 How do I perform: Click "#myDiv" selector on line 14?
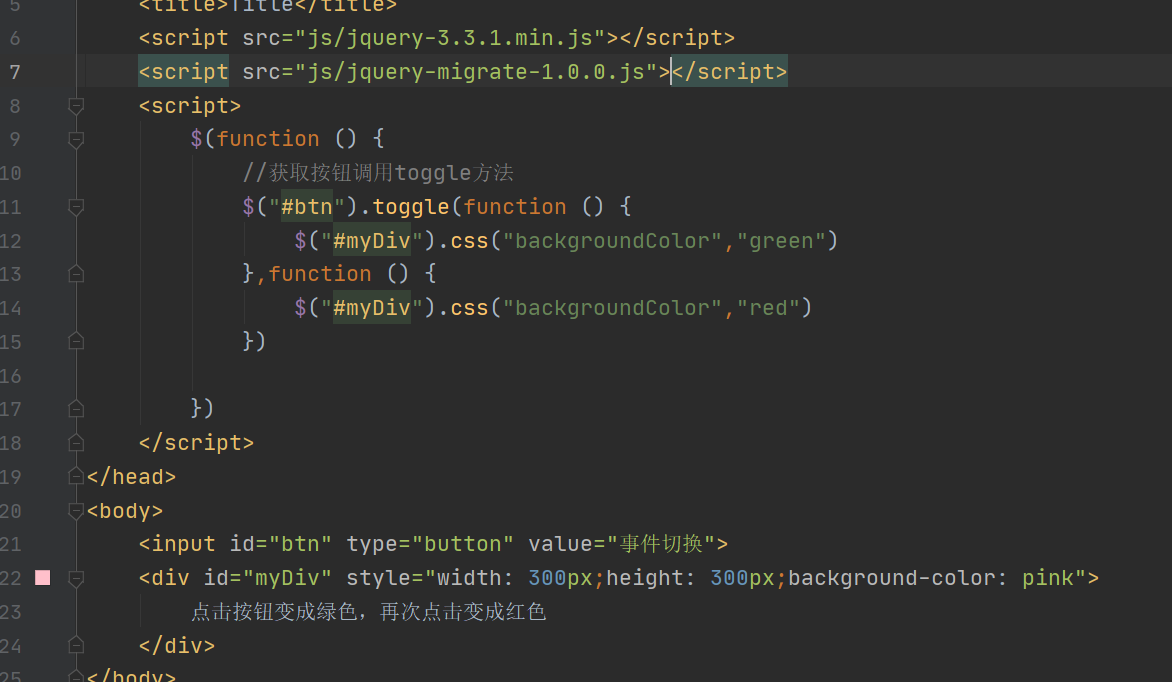372,308
